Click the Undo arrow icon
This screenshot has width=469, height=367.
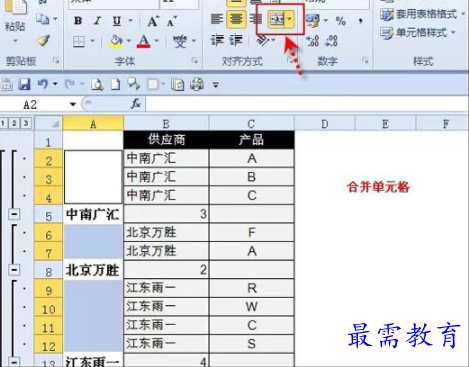43,84
